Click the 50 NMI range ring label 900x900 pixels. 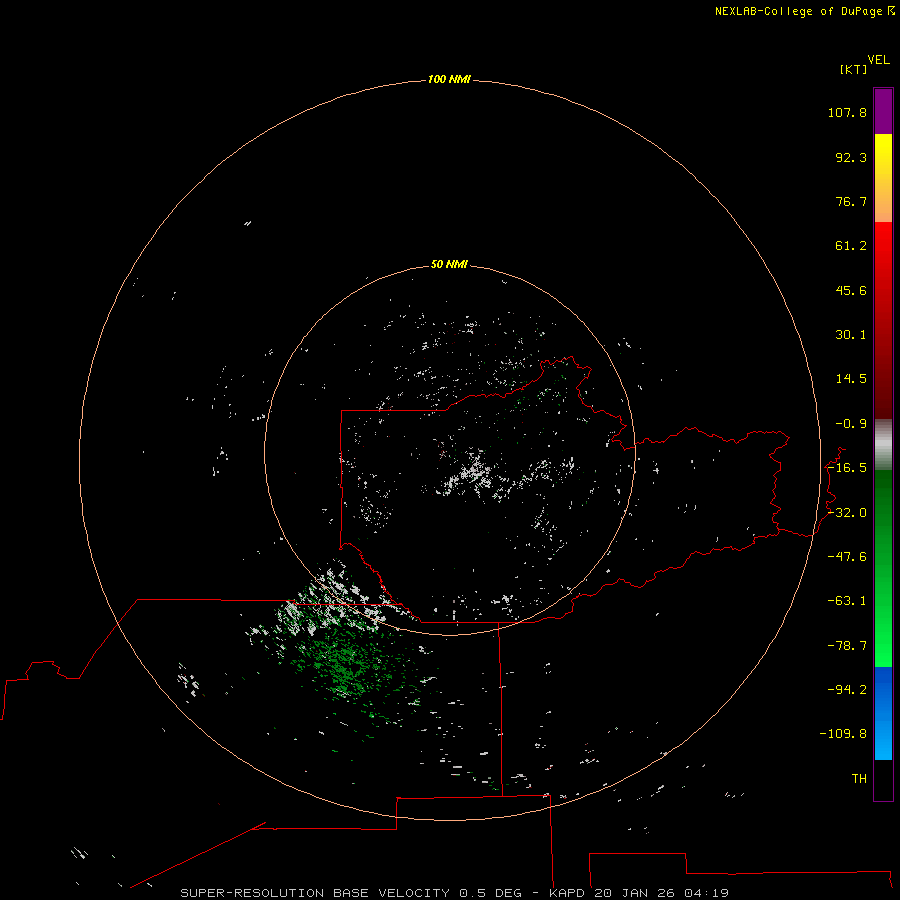point(449,264)
